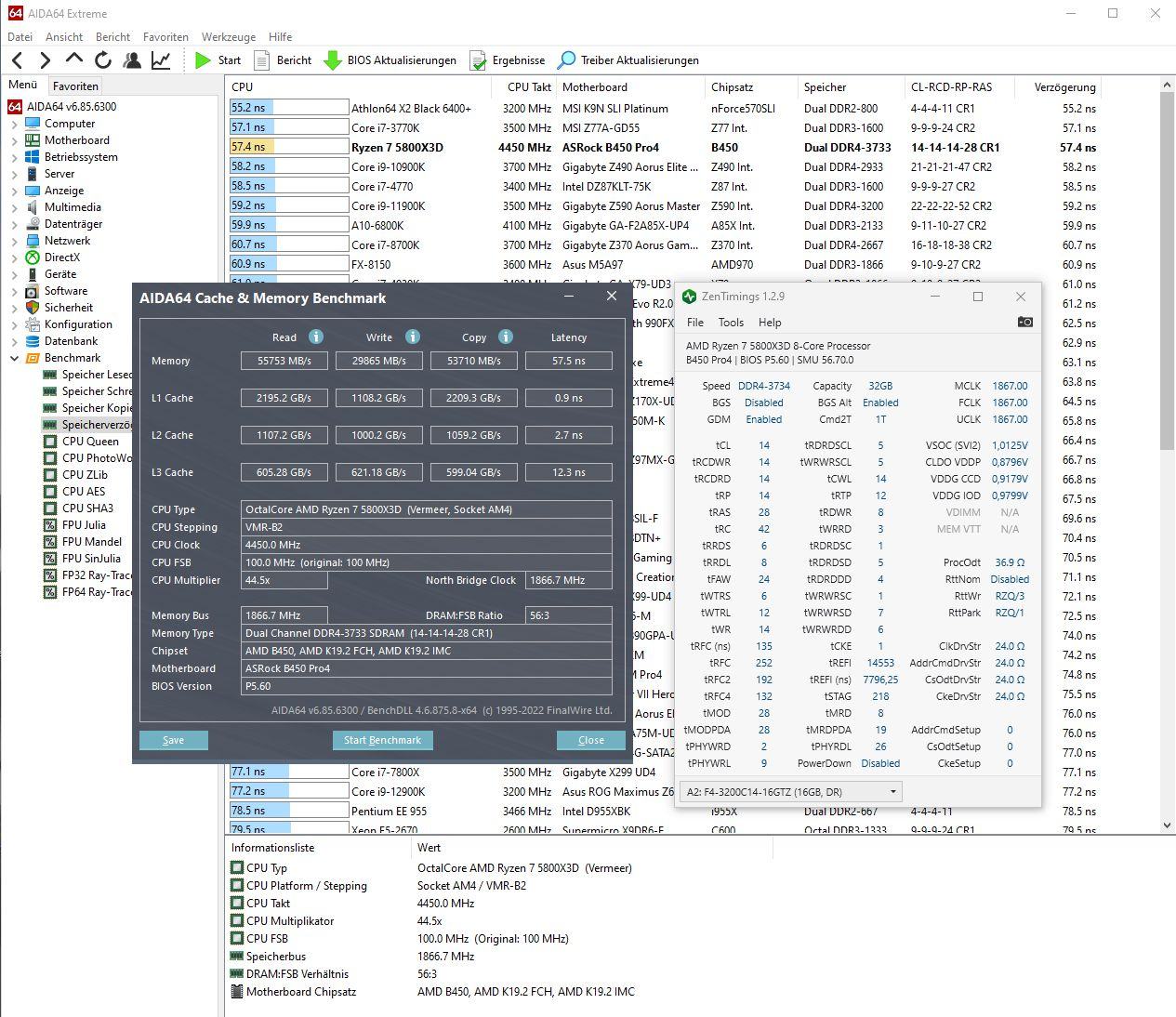Viewport: 1176px width, 1017px height.
Task: Expand the Anzeige tree node
Action: (x=15, y=191)
